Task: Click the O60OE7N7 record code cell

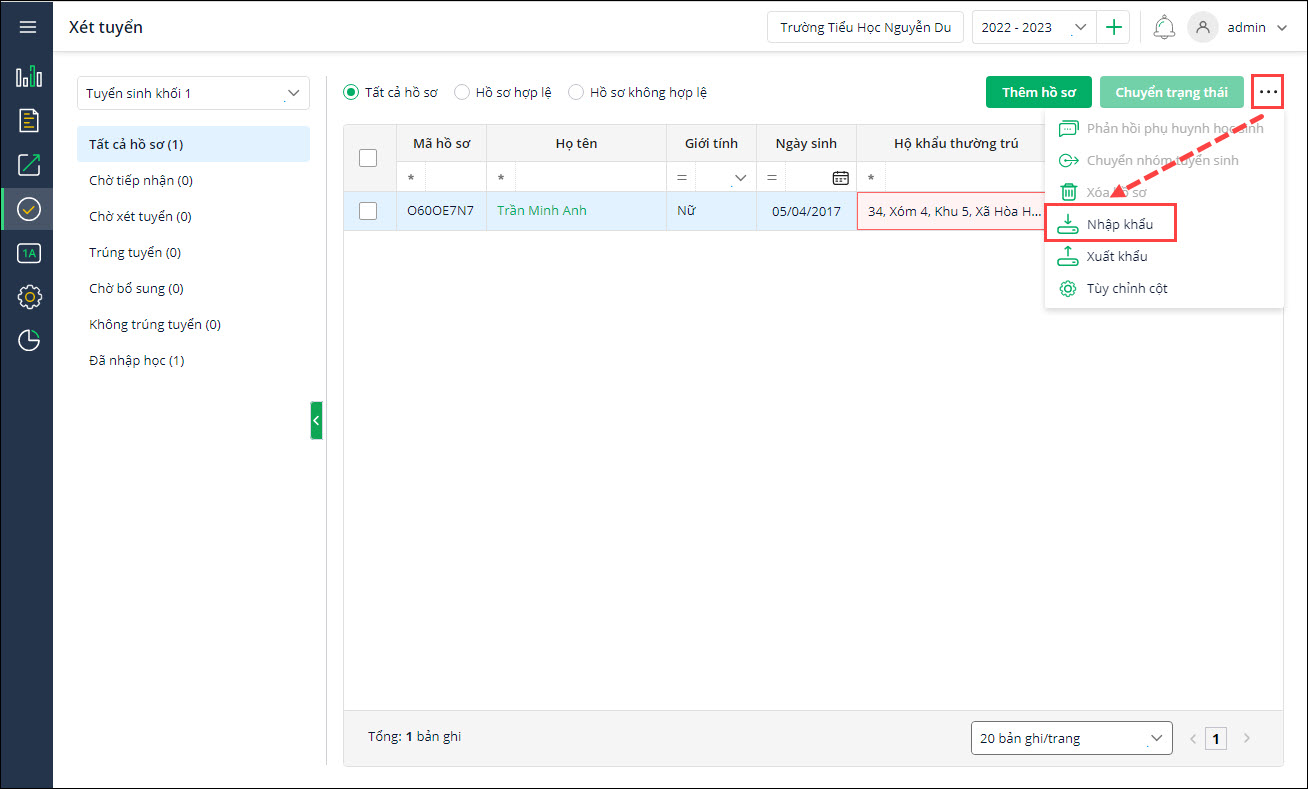Action: point(441,211)
